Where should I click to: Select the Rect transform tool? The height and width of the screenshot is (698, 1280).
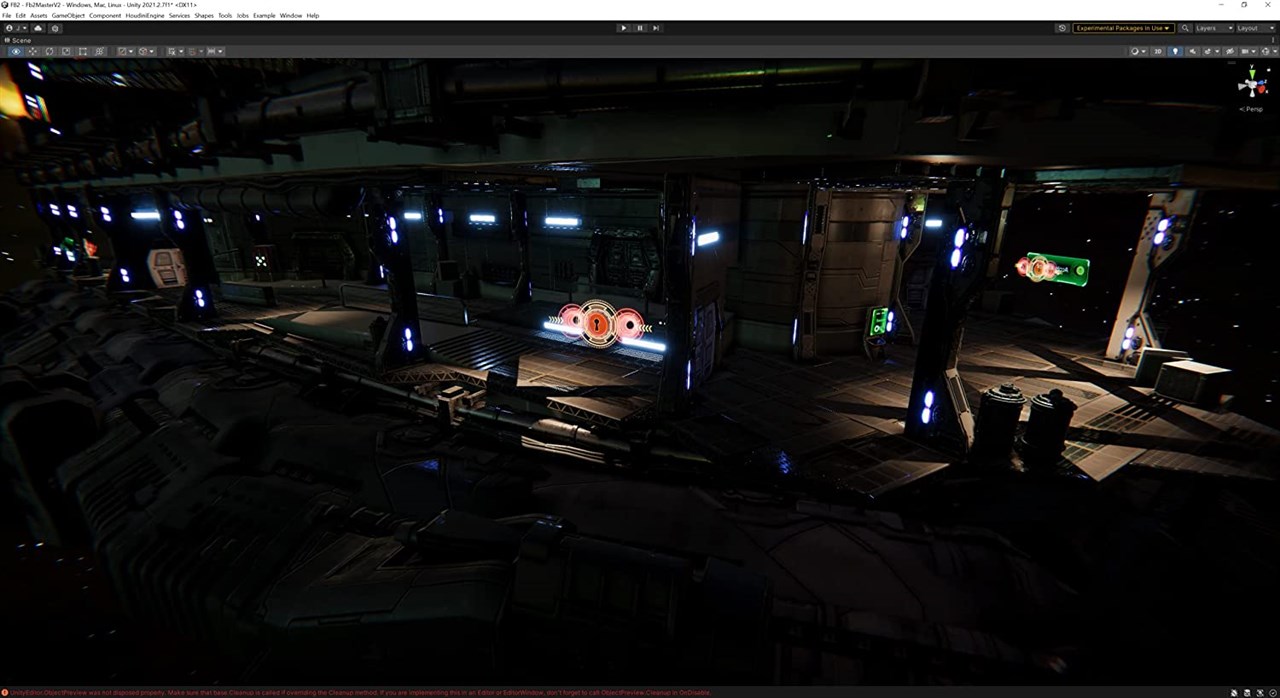[x=83, y=51]
